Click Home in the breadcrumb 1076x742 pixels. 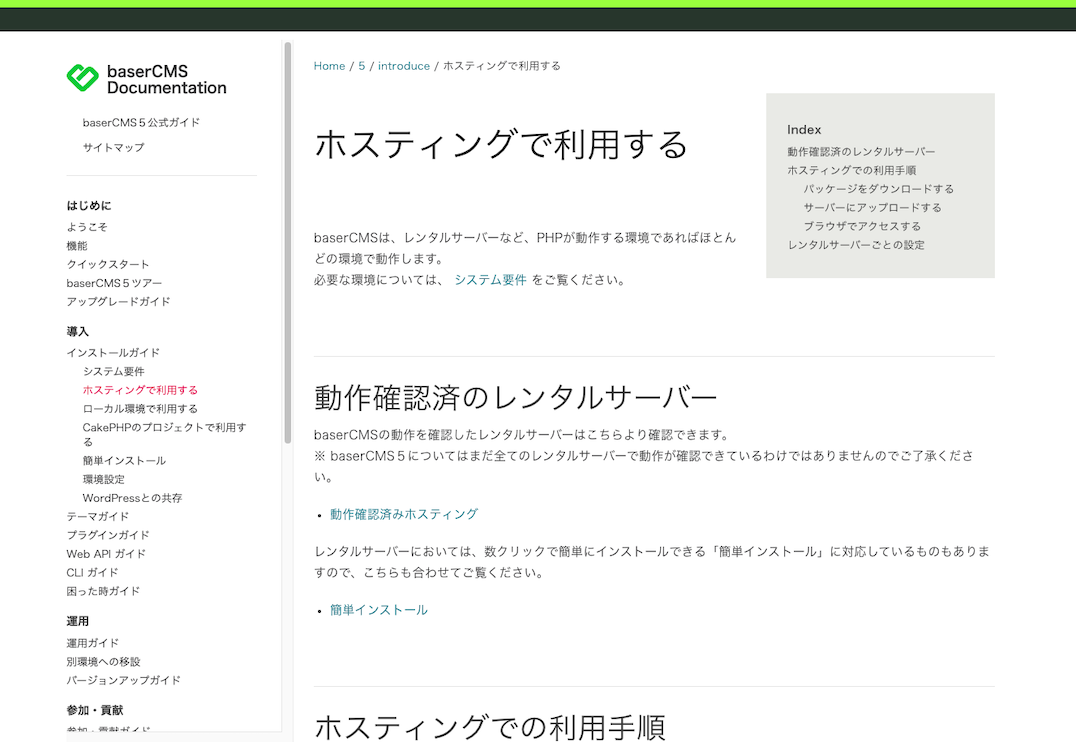tap(329, 66)
